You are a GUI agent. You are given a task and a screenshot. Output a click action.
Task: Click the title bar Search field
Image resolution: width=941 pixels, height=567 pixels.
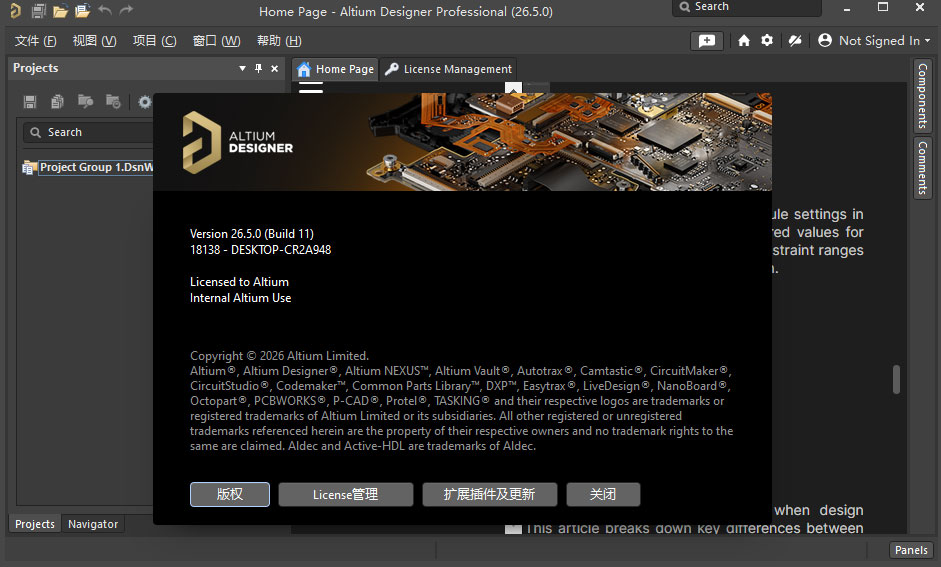(x=747, y=7)
